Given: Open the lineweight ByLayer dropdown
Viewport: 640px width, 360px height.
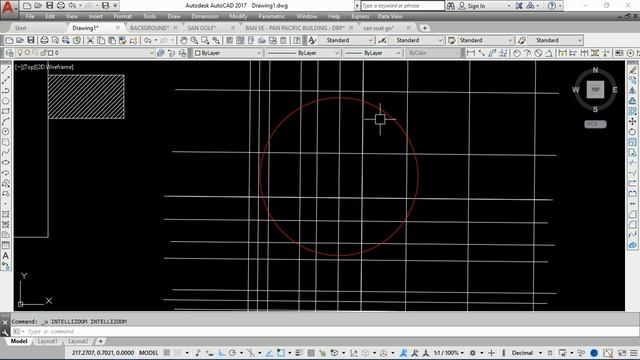Looking at the screenshot, I should coord(372,53).
